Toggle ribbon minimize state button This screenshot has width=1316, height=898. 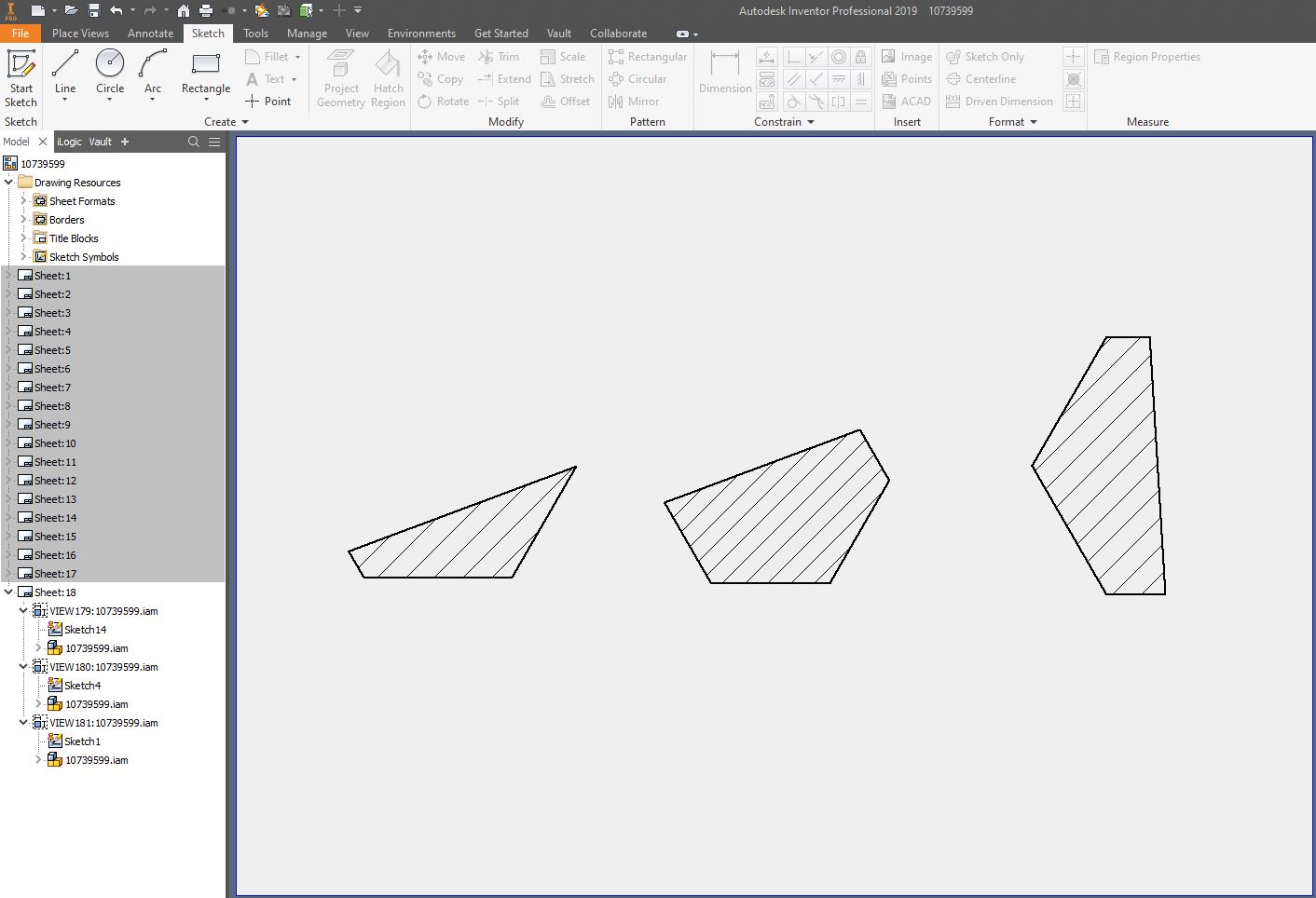pos(682,34)
